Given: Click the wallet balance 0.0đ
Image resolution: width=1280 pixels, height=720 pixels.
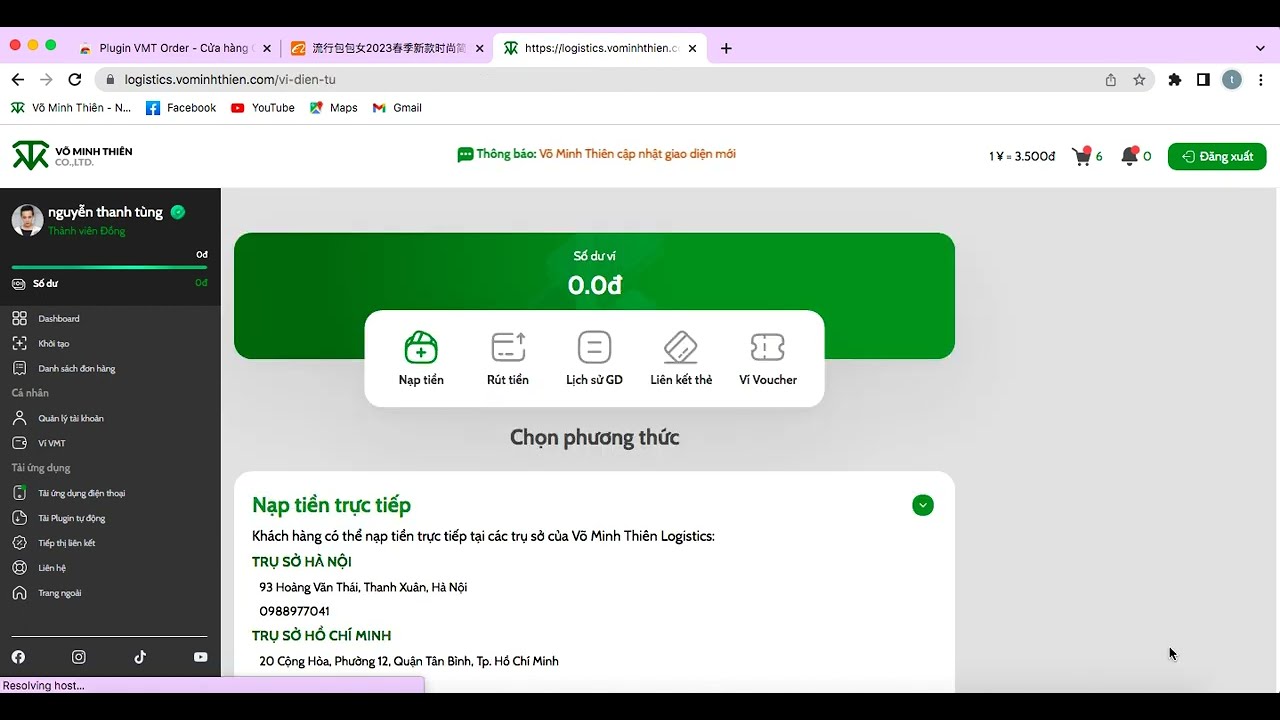Looking at the screenshot, I should pyautogui.click(x=595, y=285).
